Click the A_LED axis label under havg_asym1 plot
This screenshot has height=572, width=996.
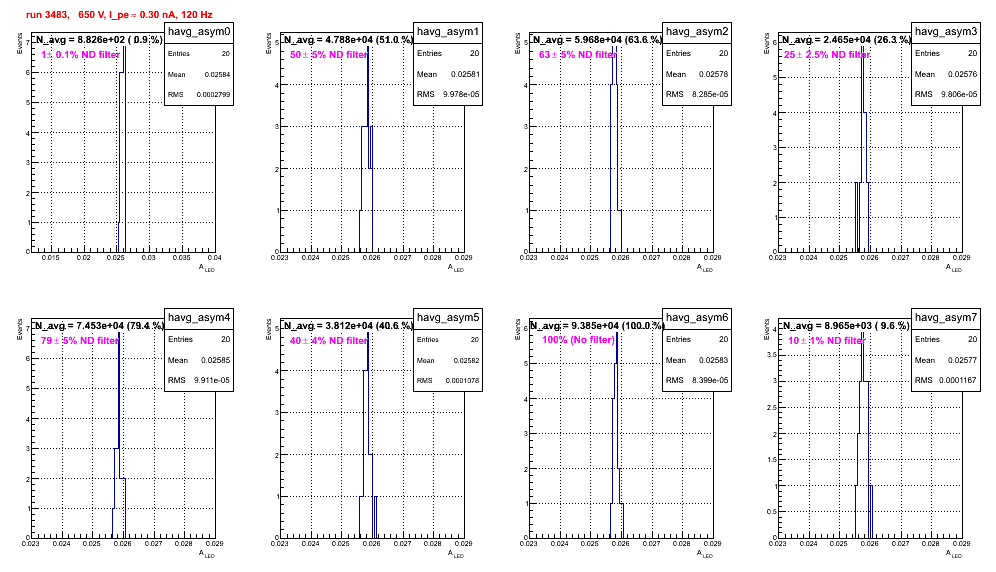pos(456,268)
